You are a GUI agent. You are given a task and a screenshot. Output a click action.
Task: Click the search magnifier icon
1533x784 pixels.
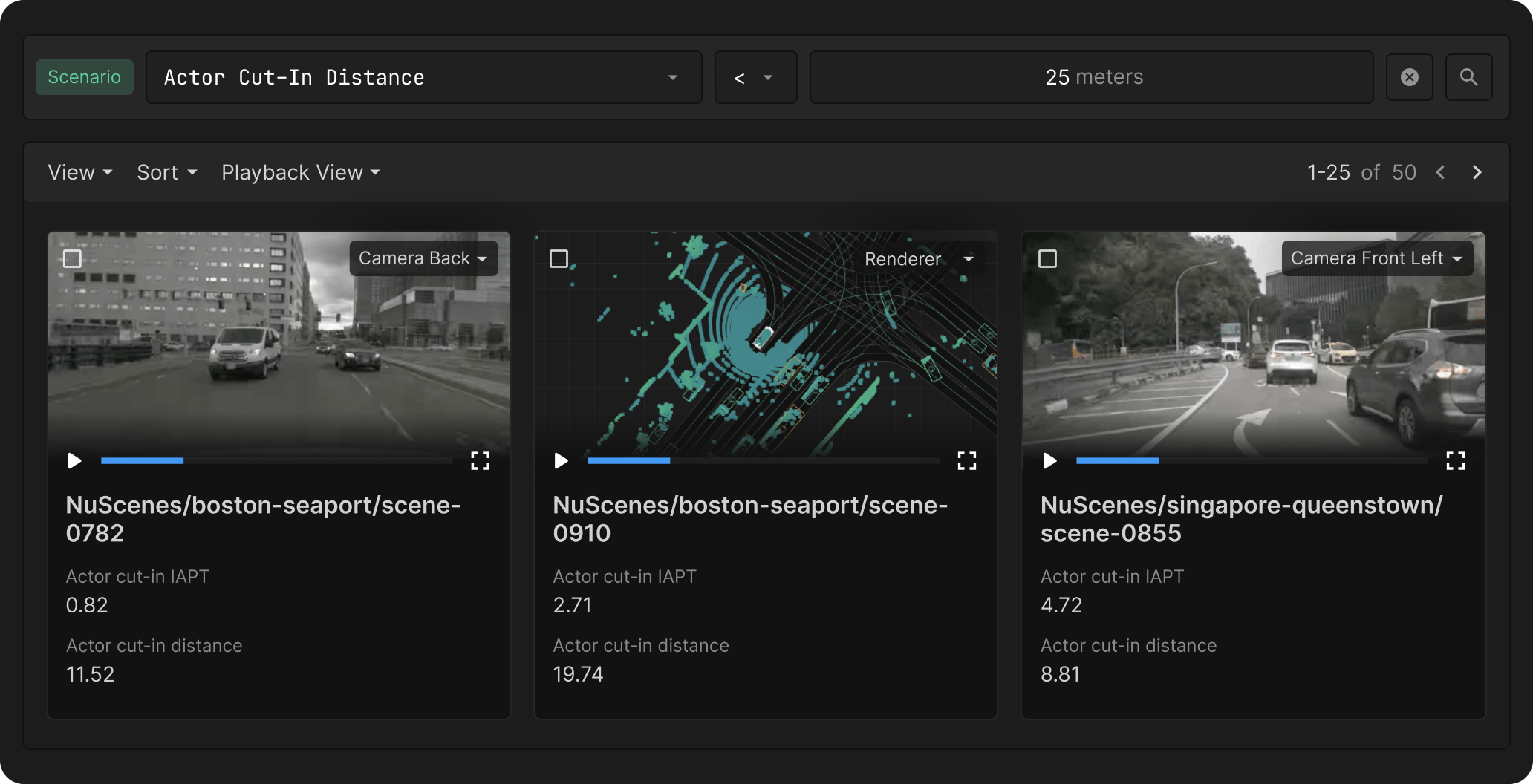coord(1468,77)
